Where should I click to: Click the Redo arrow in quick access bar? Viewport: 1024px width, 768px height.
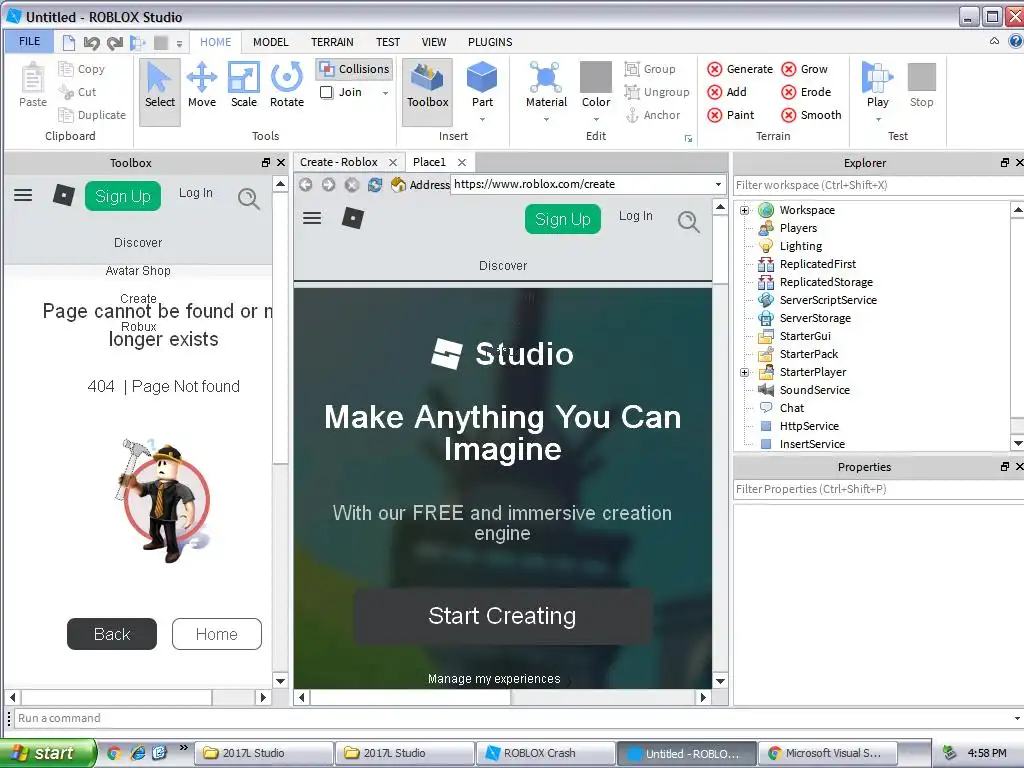coord(115,43)
